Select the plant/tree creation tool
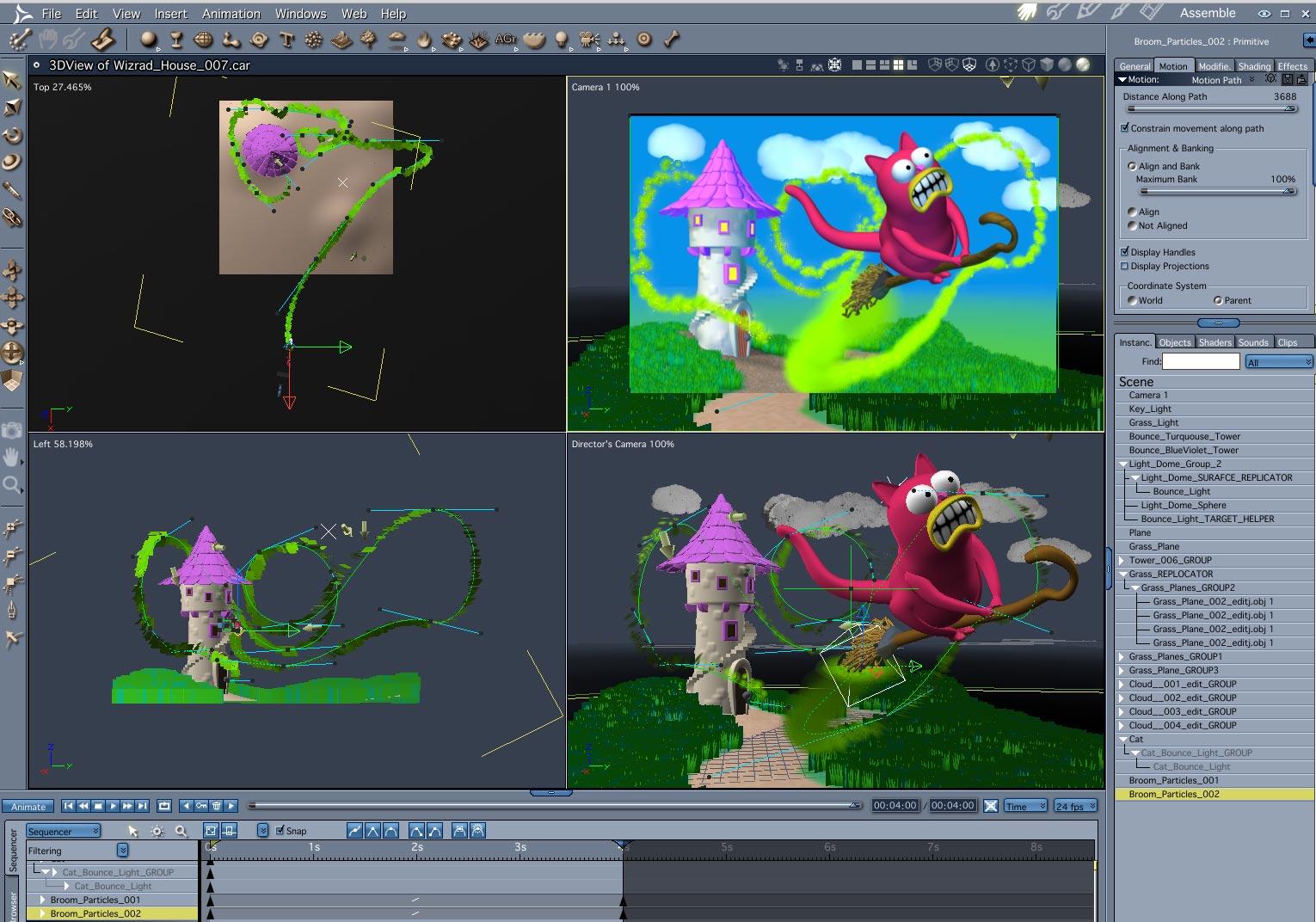The image size is (1316, 922). point(368,40)
